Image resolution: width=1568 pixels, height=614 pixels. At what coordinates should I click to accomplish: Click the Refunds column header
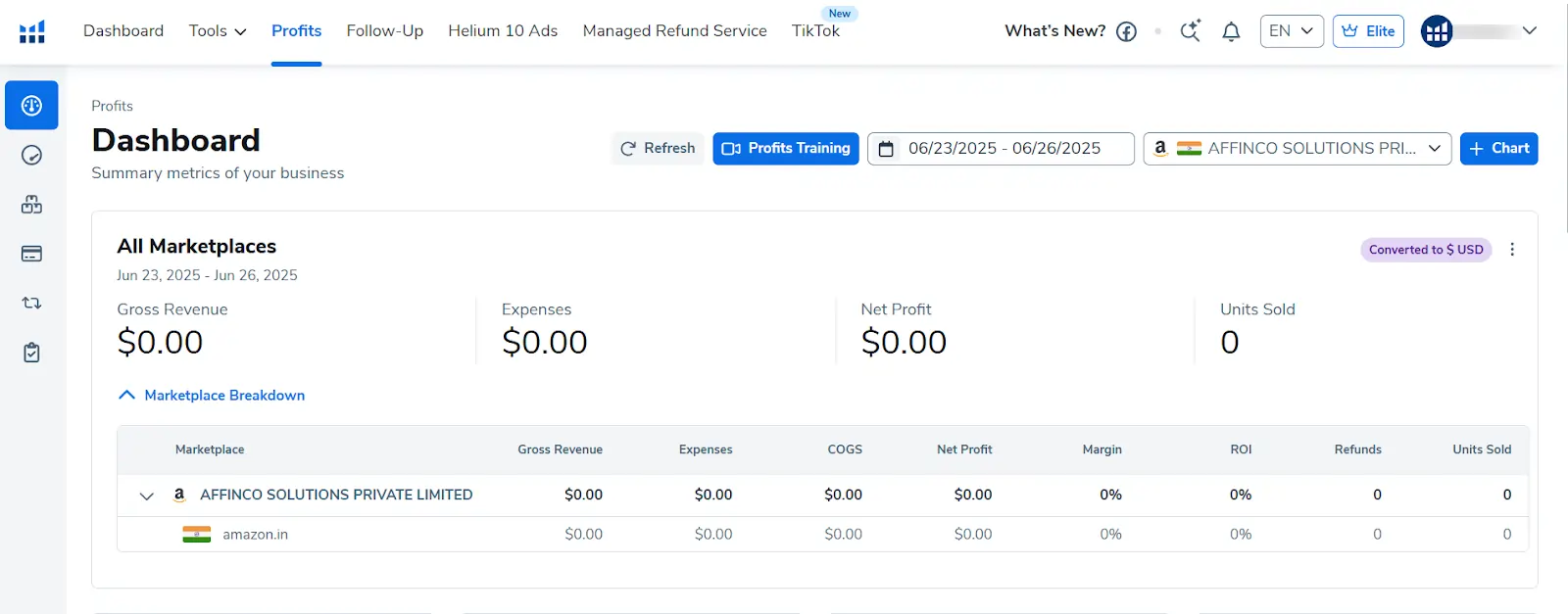click(x=1358, y=449)
